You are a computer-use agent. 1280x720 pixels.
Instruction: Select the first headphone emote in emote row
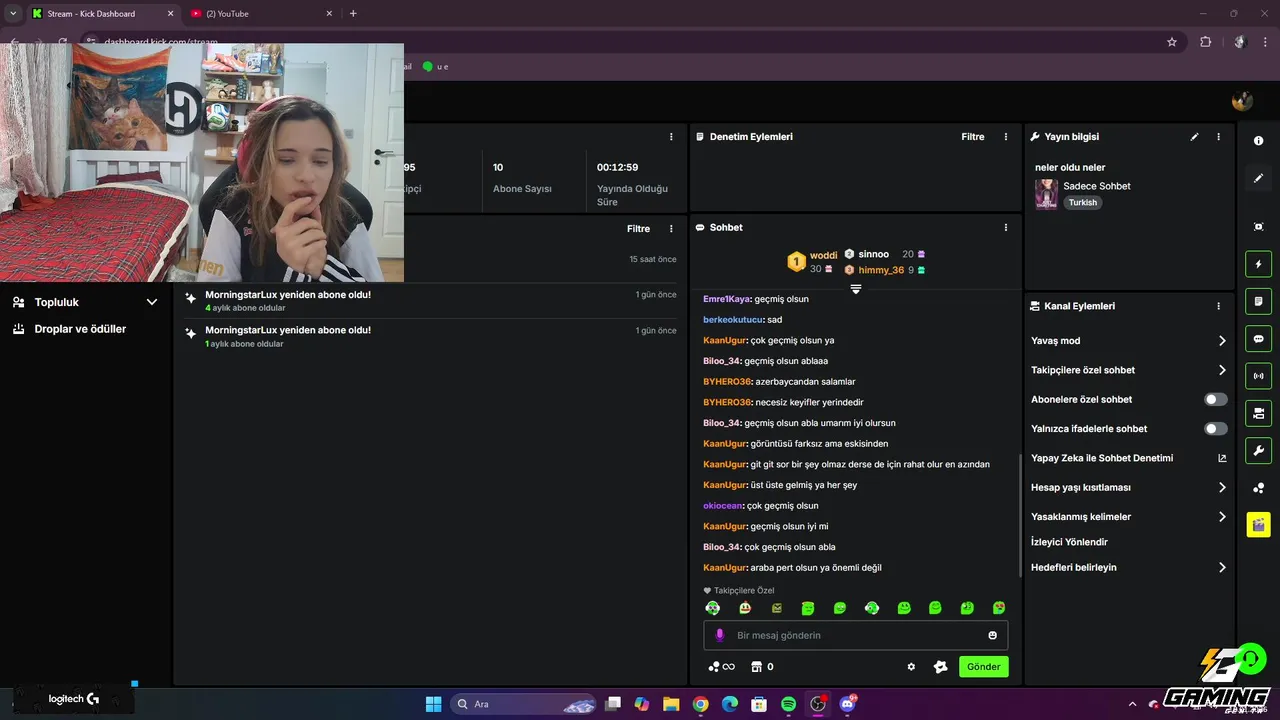click(713, 608)
